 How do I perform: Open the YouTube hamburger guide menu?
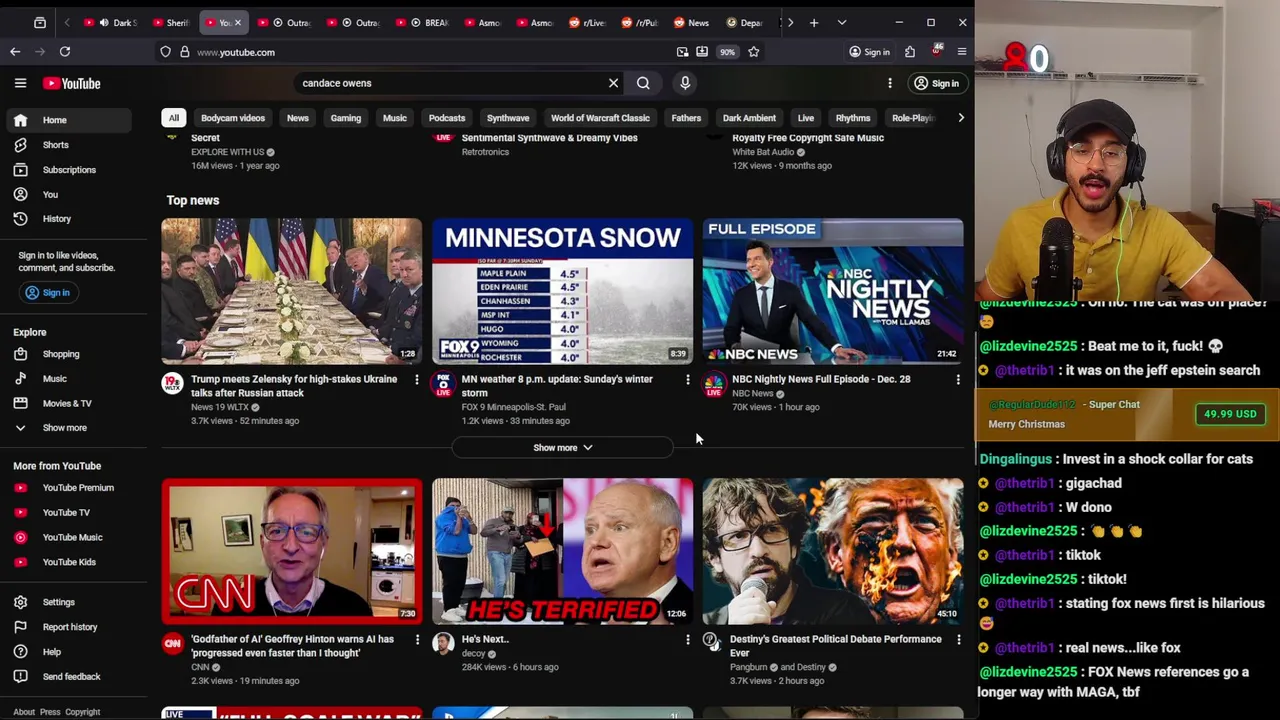pyautogui.click(x=20, y=83)
